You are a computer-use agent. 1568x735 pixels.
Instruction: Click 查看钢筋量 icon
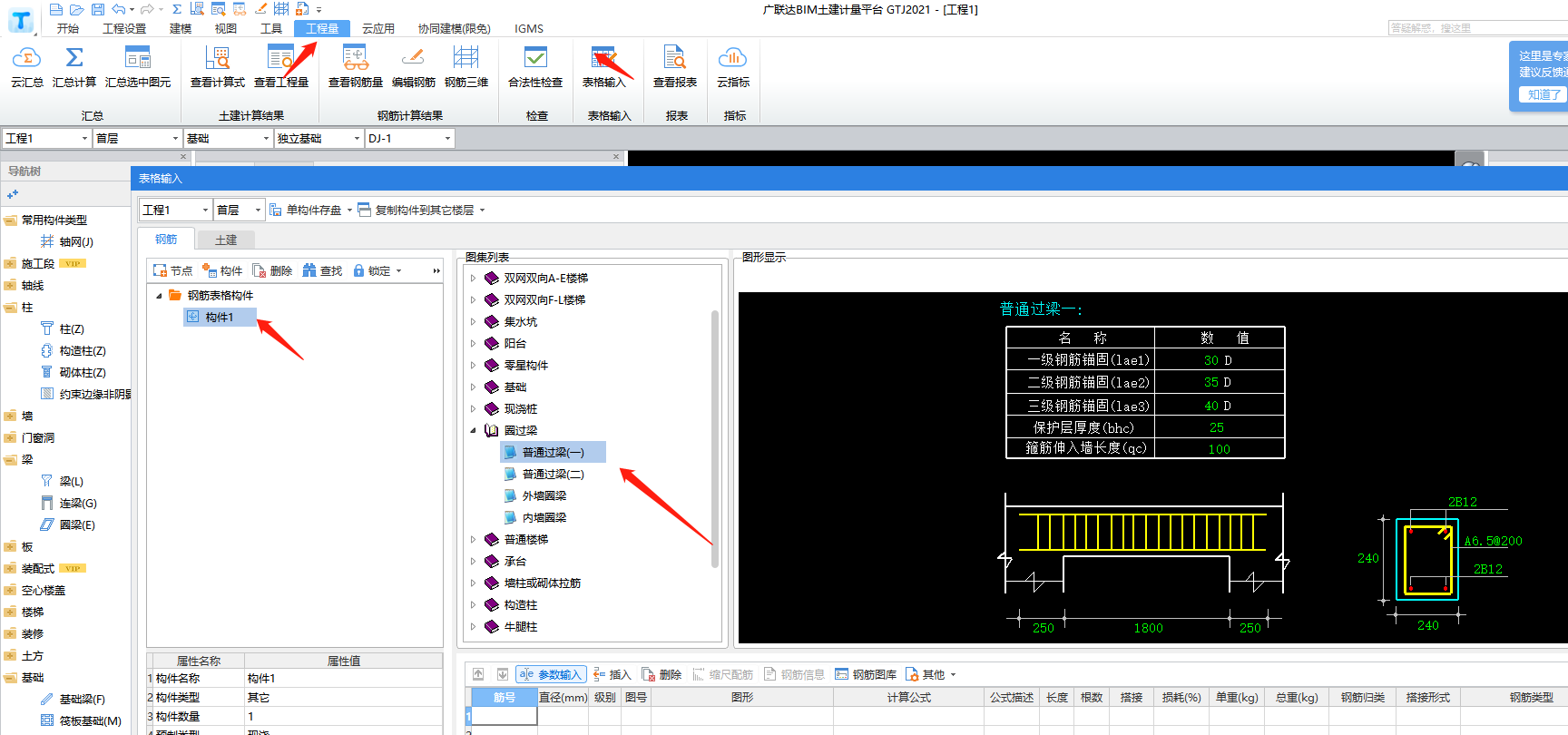click(355, 59)
